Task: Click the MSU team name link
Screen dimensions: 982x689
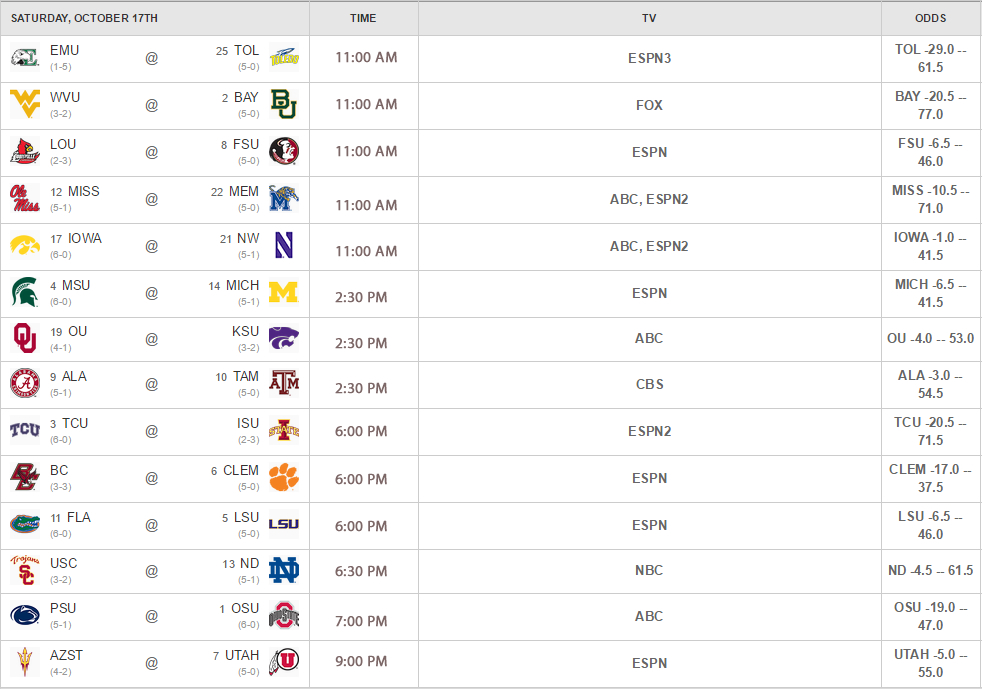Action: click(x=76, y=285)
